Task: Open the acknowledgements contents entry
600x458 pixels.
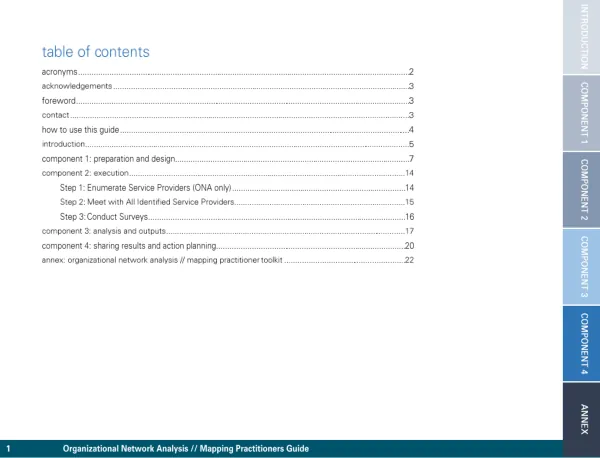Action: tap(228, 86)
